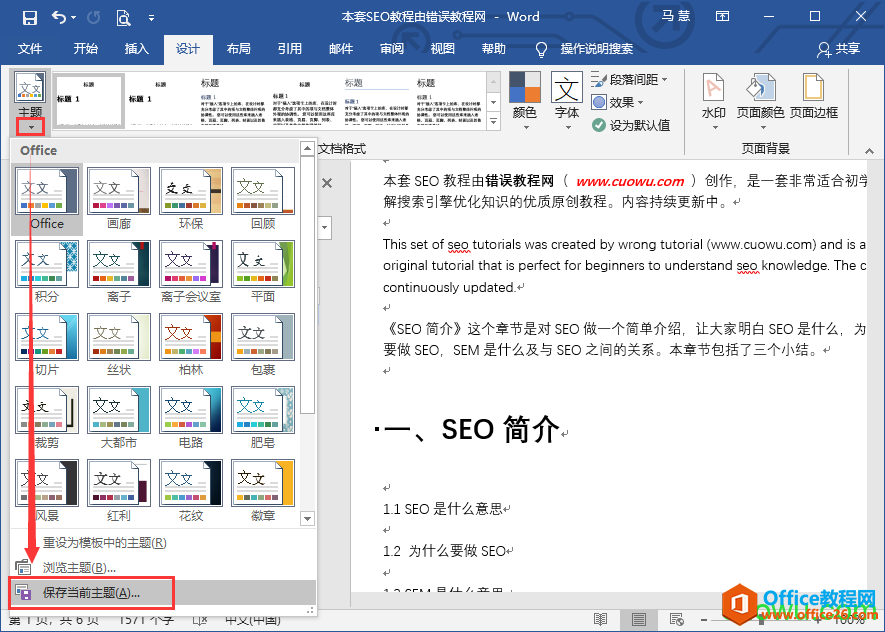This screenshot has height=632, width=885.
Task: Switch to Web Layout view icon
Action: point(676,620)
